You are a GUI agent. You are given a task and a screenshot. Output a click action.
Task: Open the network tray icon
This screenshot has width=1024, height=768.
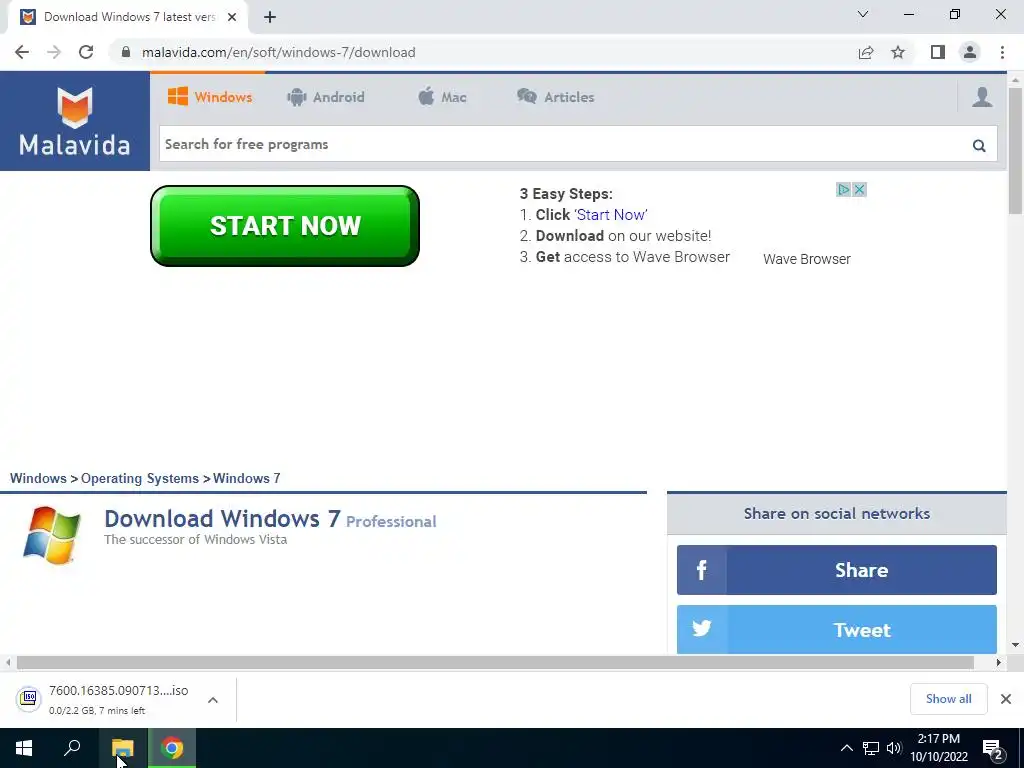point(871,748)
